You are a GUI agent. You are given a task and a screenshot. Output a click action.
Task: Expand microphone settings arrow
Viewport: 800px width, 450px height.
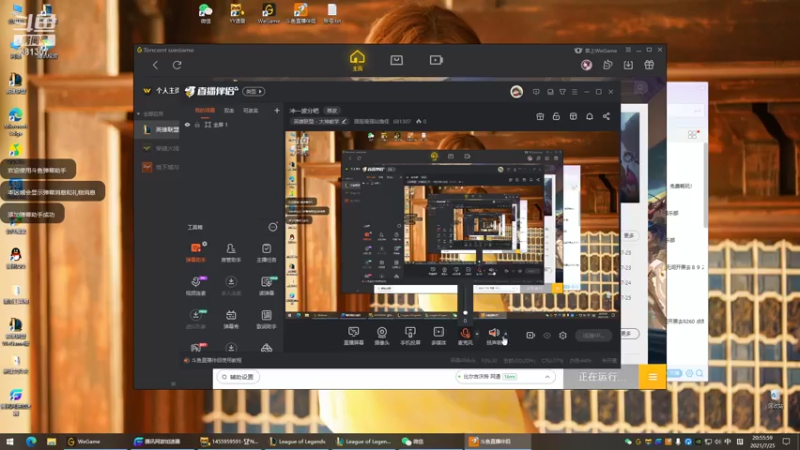pos(477,334)
